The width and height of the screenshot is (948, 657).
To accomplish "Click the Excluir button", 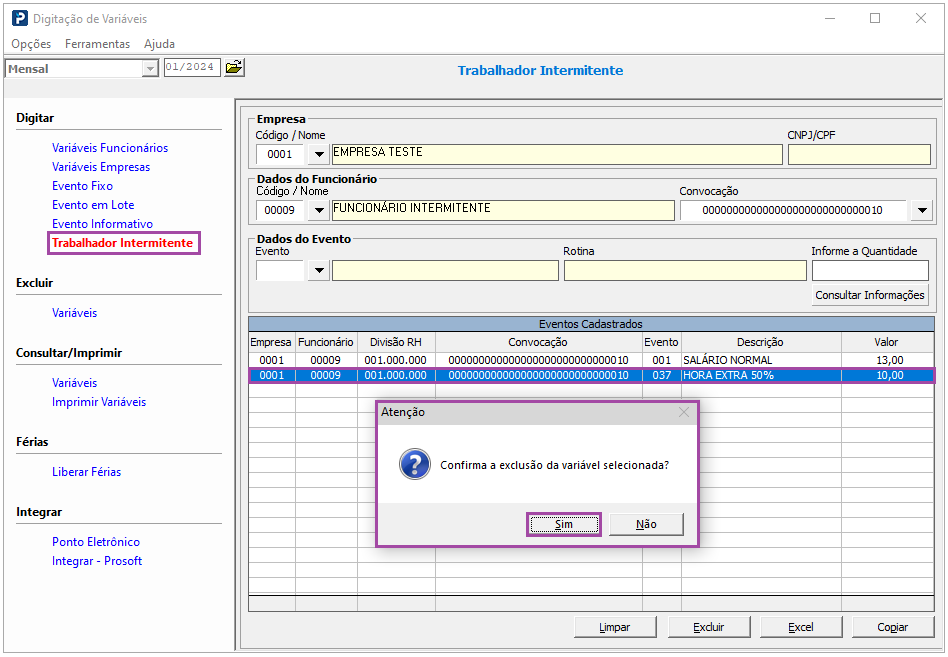I will (x=709, y=627).
